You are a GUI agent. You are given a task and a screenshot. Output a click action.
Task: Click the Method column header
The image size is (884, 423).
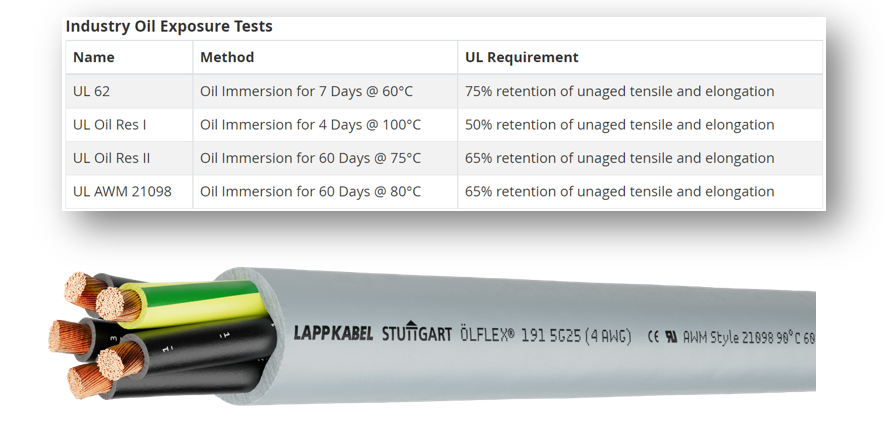227,57
